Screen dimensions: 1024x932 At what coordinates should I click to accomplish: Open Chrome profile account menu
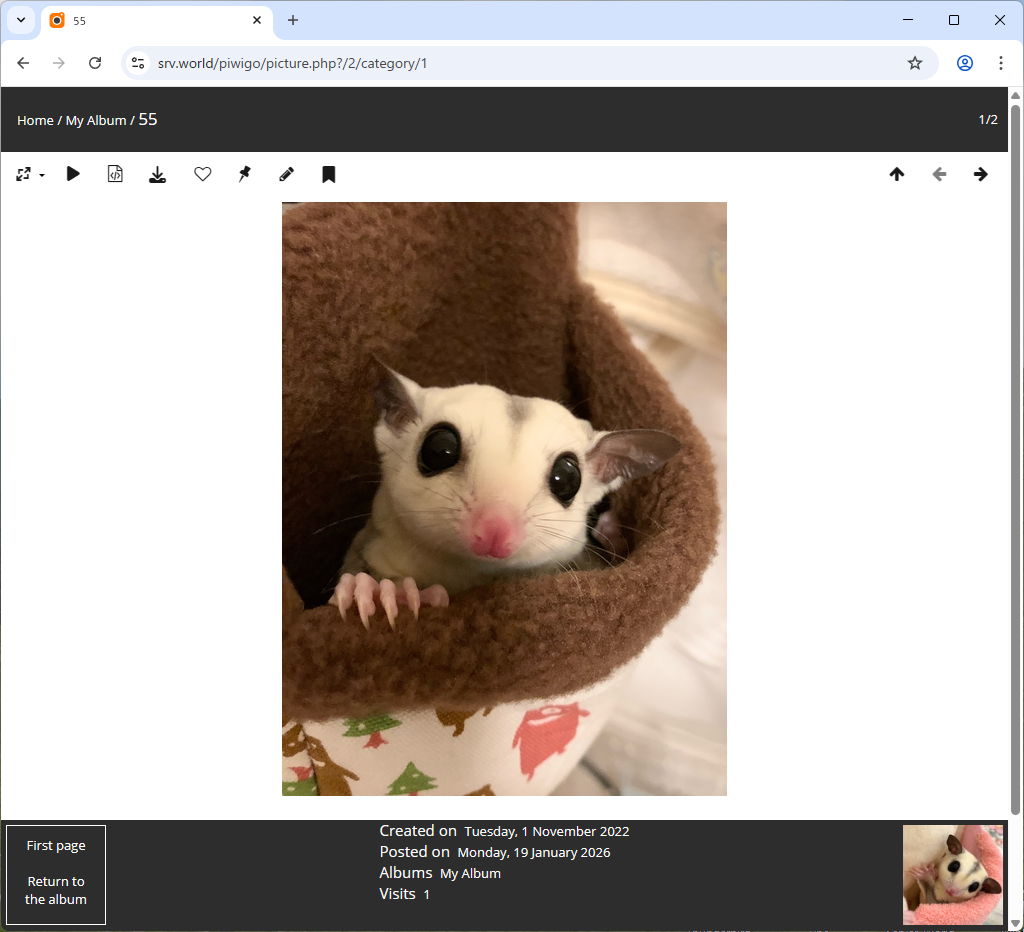[964, 62]
